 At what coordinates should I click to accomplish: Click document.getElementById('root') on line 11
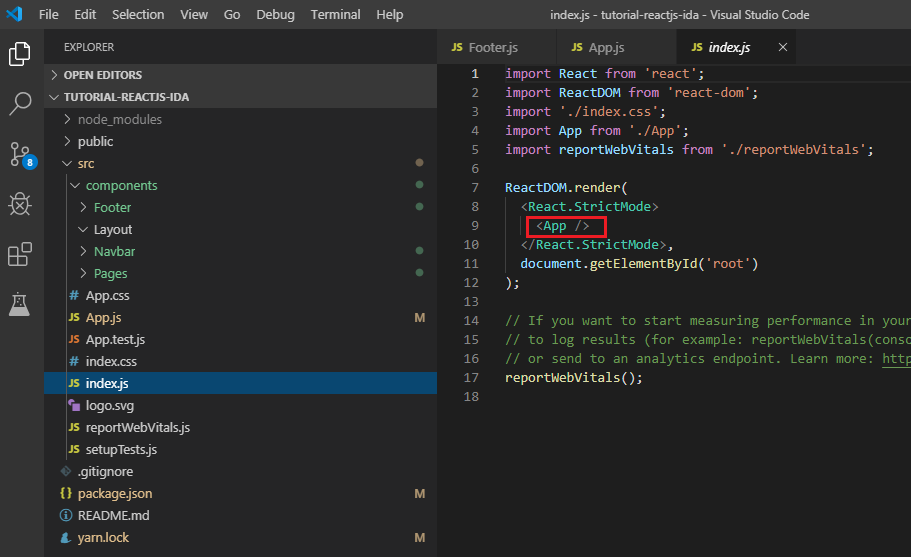tap(639, 264)
